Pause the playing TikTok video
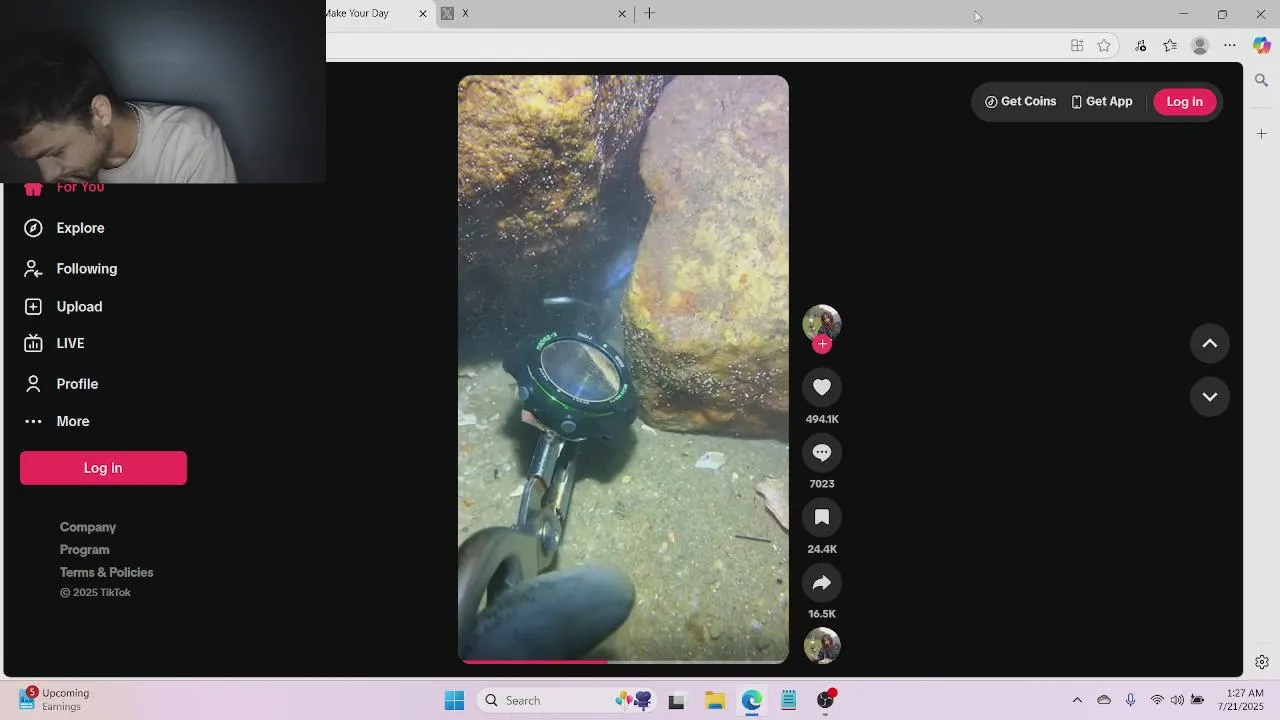Screen dimensions: 1280x720 click(623, 369)
